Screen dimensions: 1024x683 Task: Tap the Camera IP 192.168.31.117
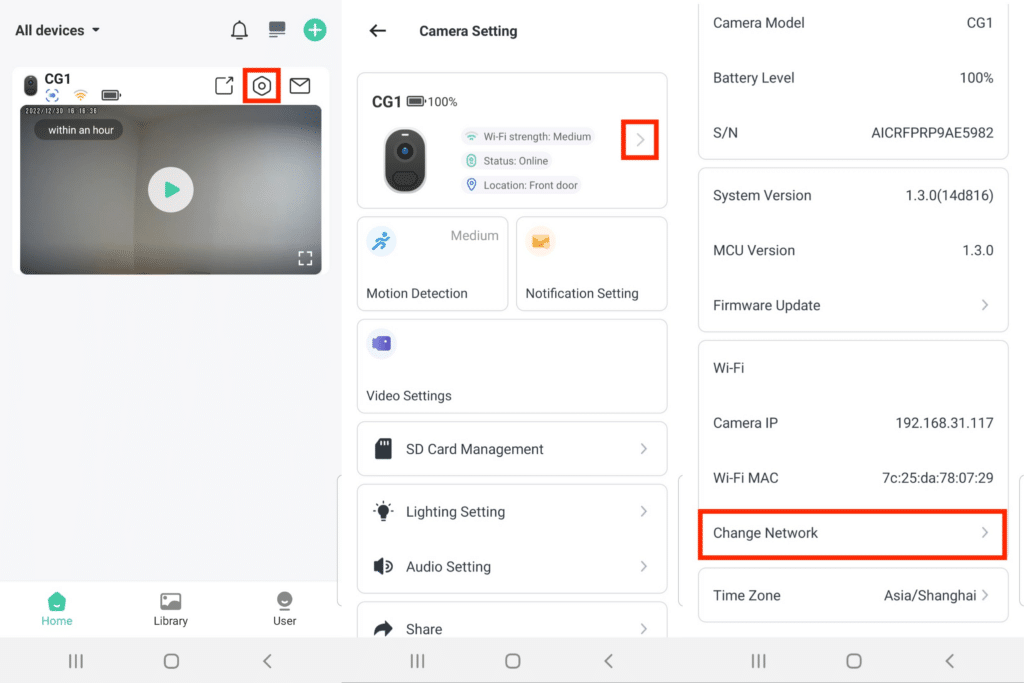coord(944,422)
